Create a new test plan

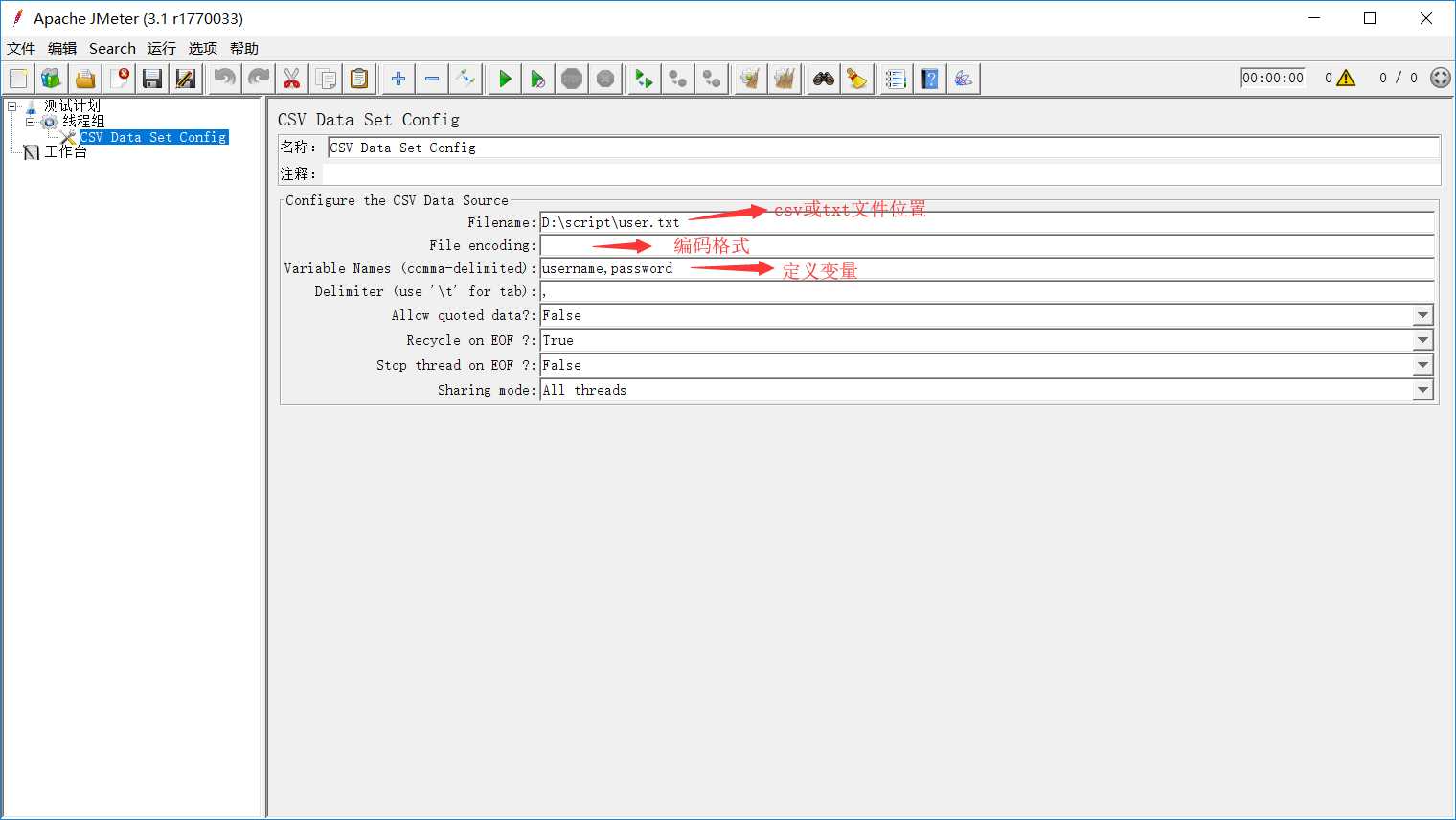click(18, 79)
